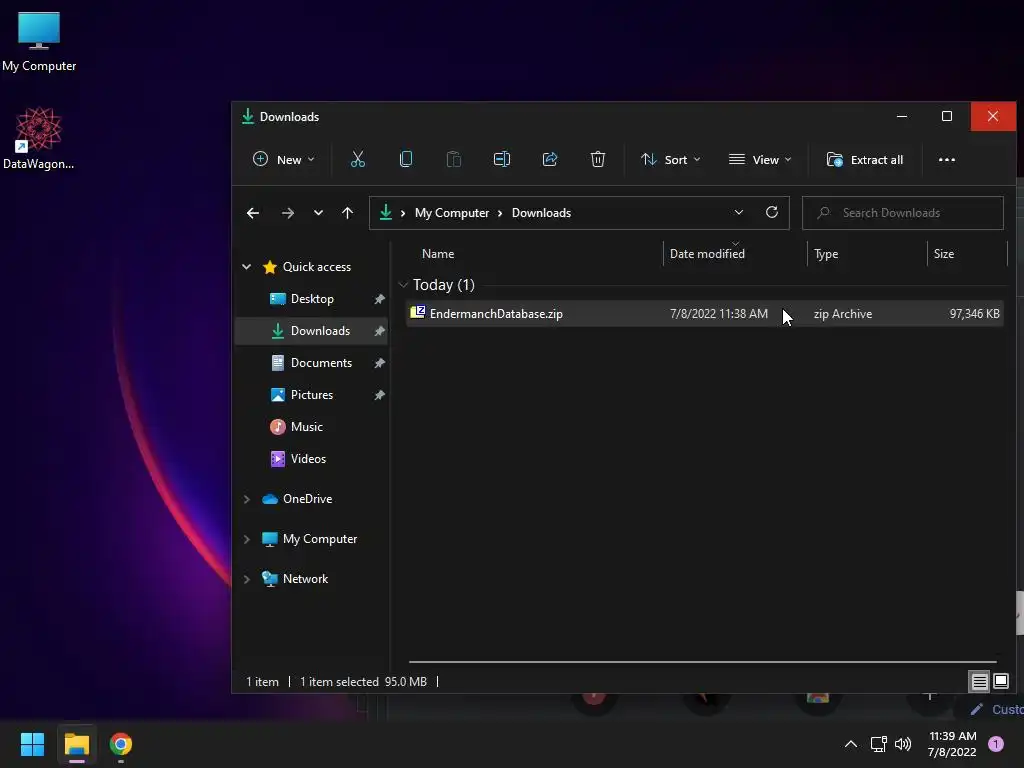1024x768 pixels.
Task: Select Desktop in Quick access
Action: pos(312,299)
